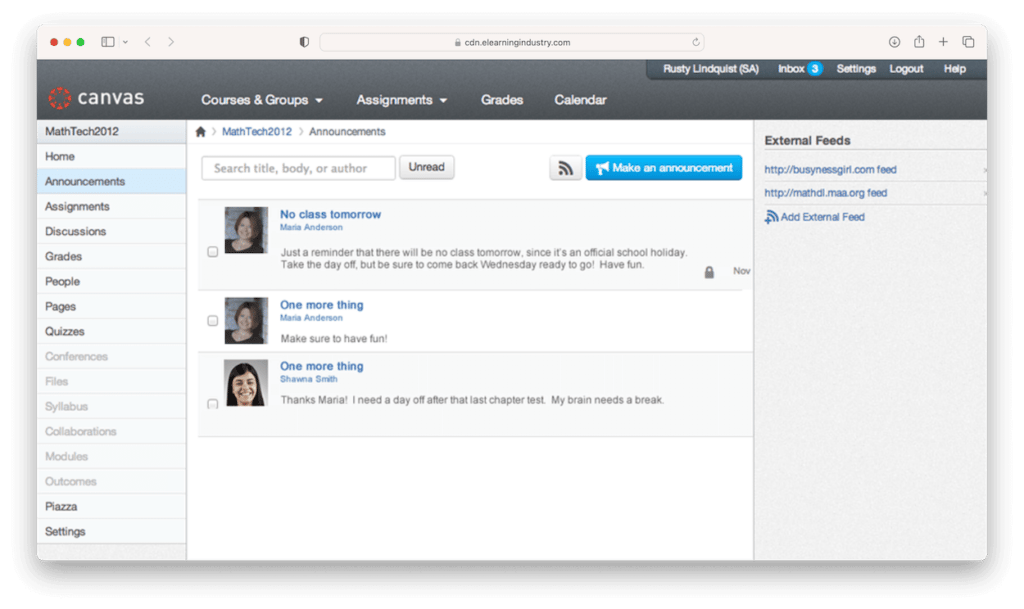Click the Logout link
Image resolution: width=1024 pixels, height=609 pixels.
tap(906, 69)
